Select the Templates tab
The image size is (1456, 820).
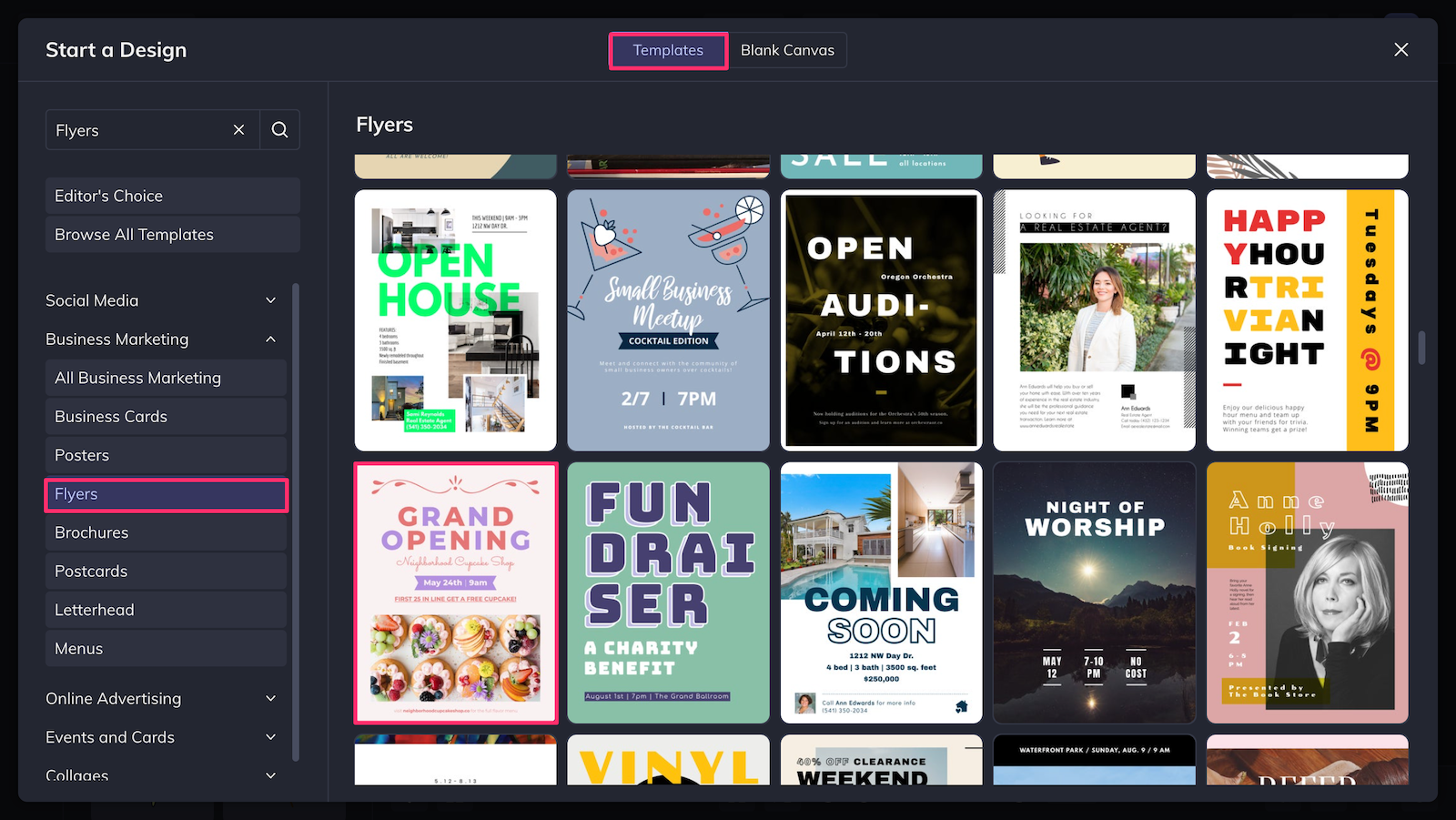click(667, 50)
